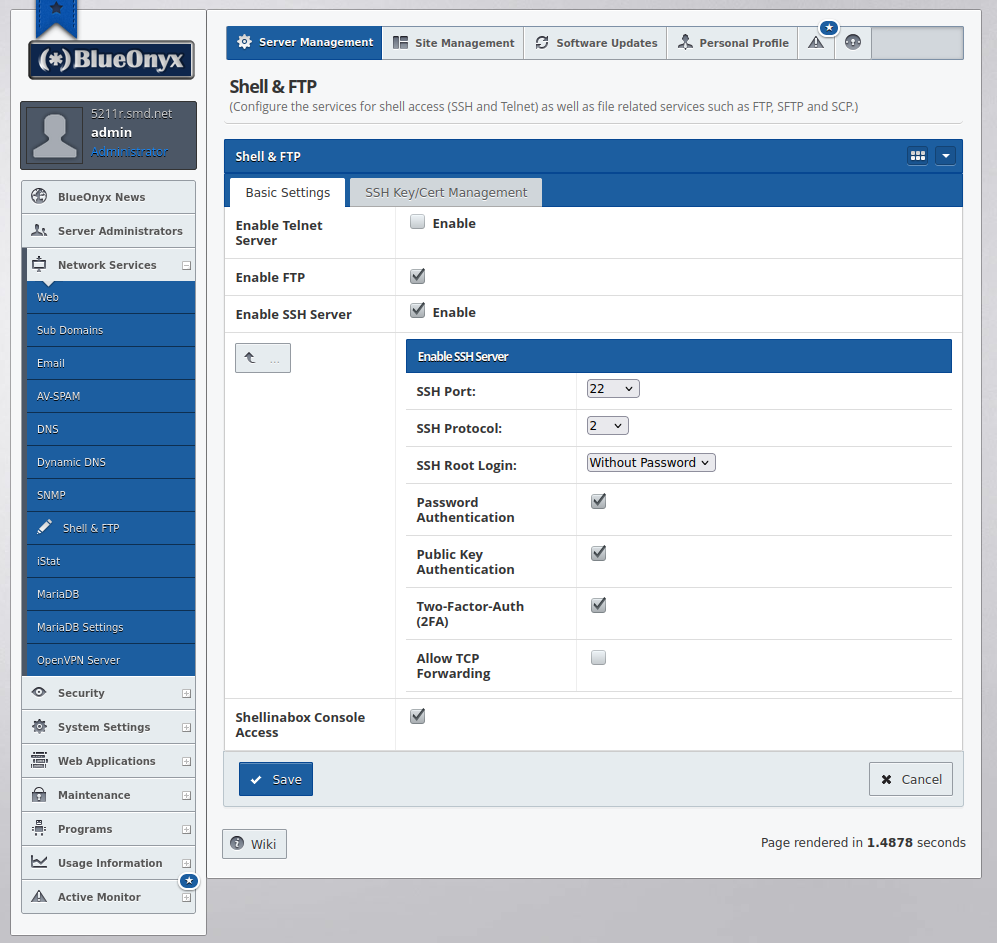The height and width of the screenshot is (943, 997).
Task: Open the dropdown arrow in Shell & FTP header
Action: [945, 156]
